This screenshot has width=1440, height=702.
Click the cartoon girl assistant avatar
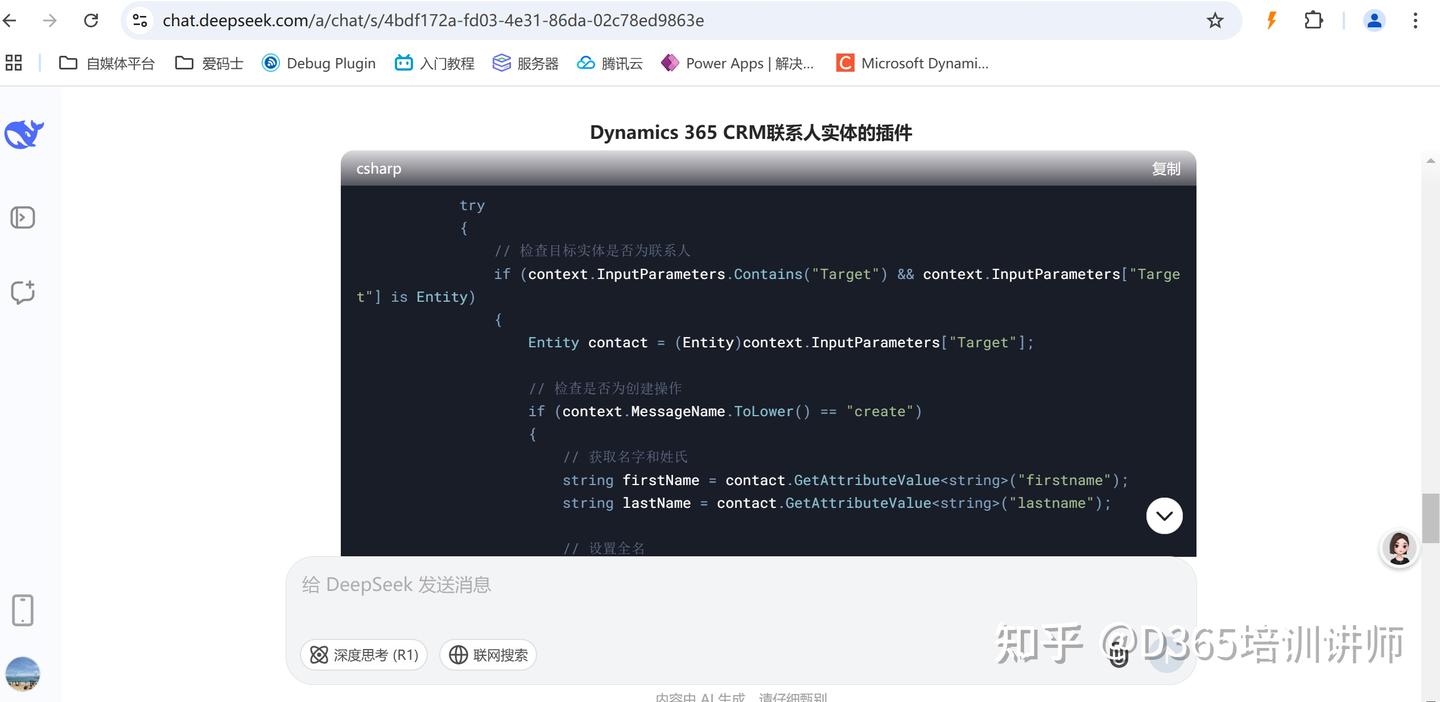[x=1399, y=549]
